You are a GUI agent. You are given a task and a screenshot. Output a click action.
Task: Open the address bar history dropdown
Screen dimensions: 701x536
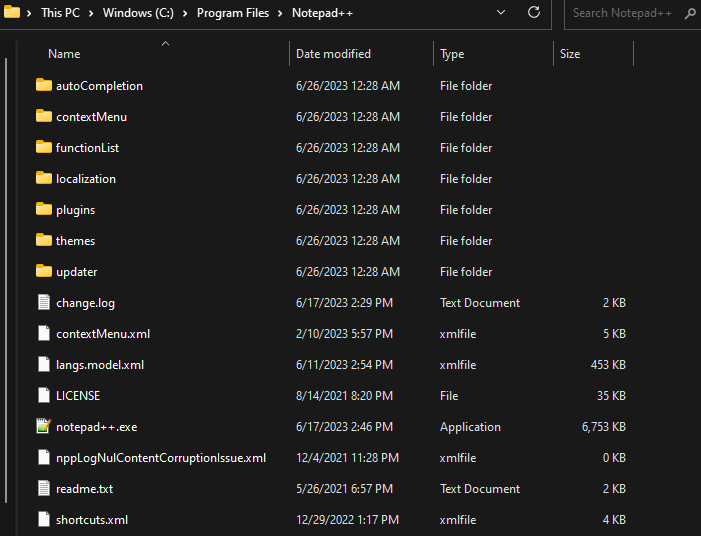(x=501, y=13)
